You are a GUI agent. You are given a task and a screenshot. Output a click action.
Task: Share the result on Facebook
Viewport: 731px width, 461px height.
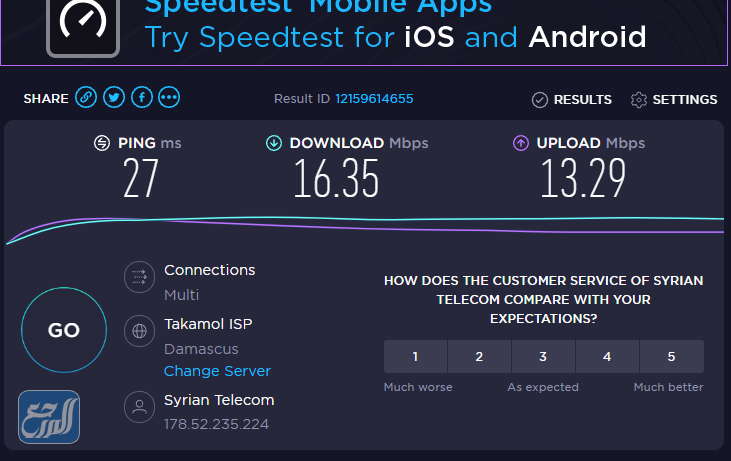pos(142,98)
